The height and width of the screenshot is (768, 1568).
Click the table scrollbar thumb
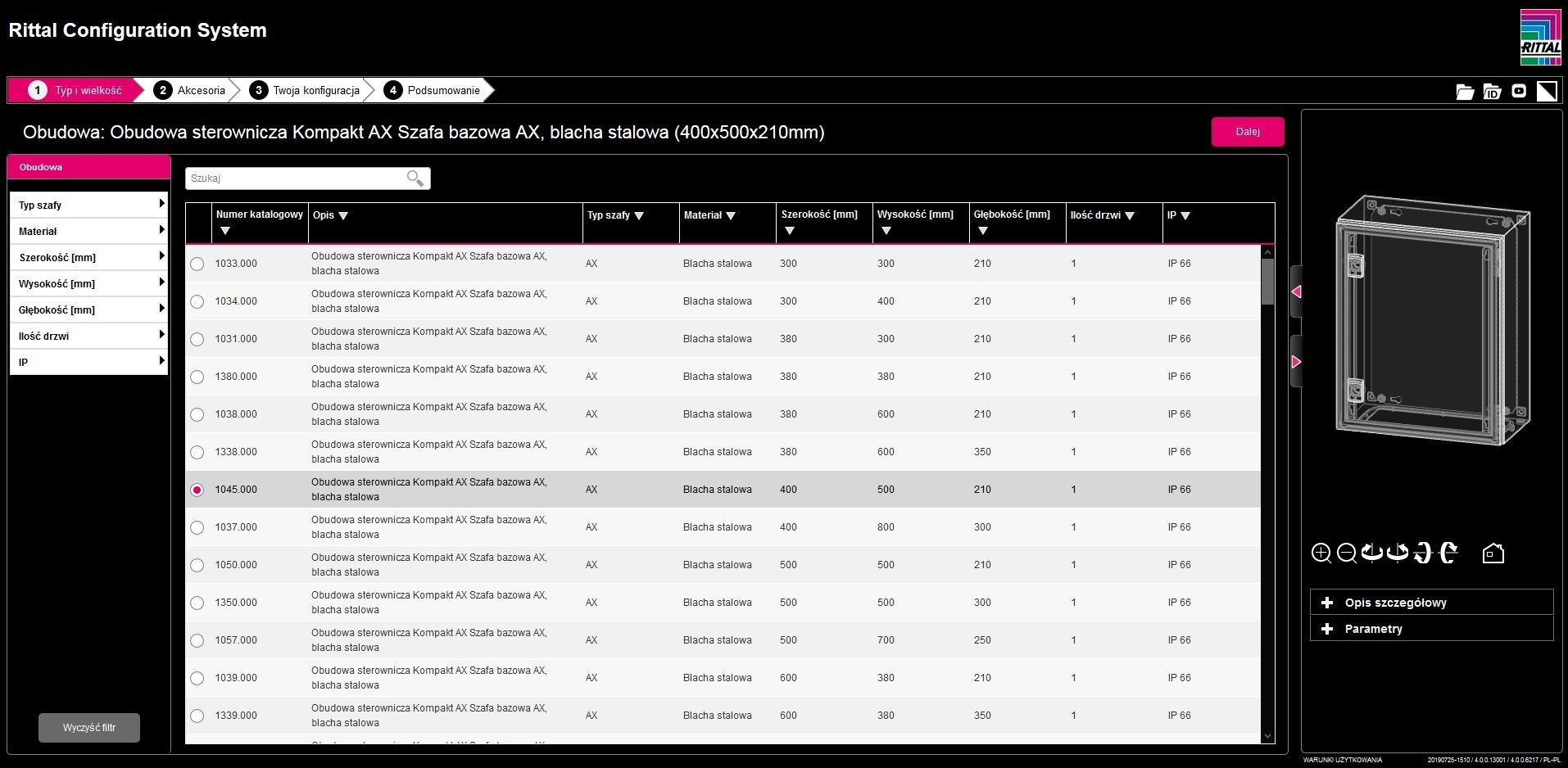click(x=1268, y=282)
